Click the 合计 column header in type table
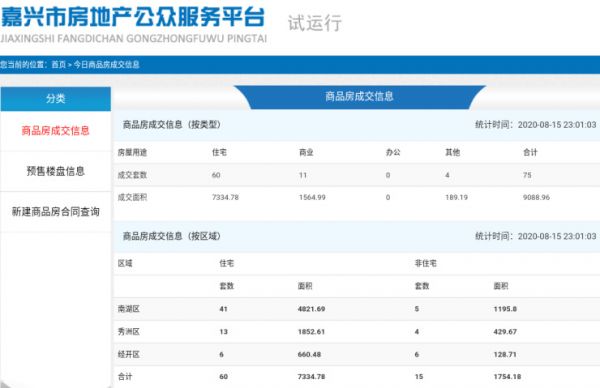This screenshot has height=388, width=600. pyautogui.click(x=530, y=152)
